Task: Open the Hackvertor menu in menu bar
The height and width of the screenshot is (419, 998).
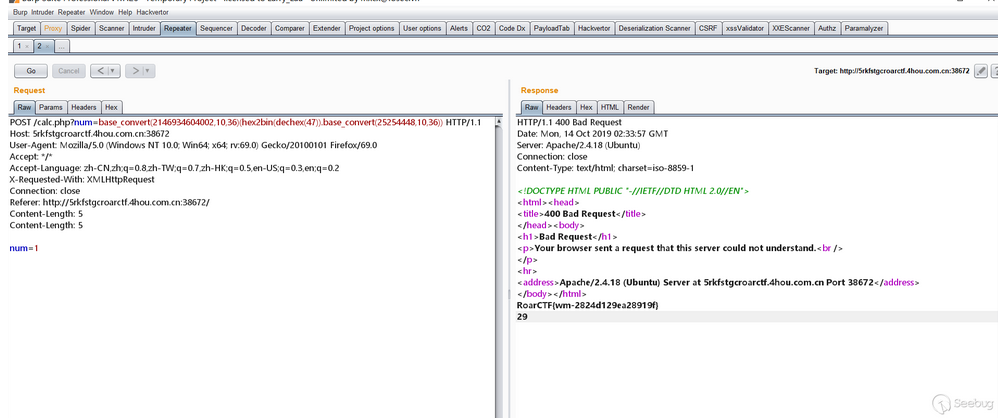Action: (x=153, y=12)
